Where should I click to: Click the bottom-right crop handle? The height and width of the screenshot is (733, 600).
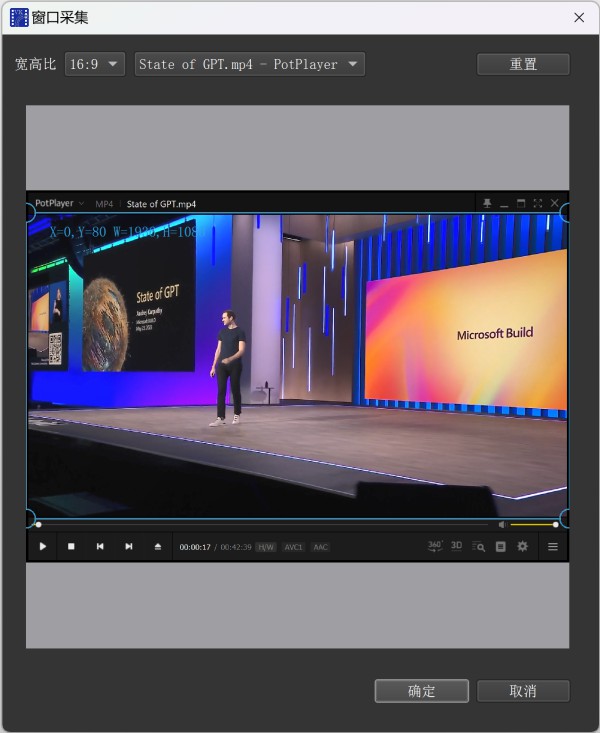pyautogui.click(x=565, y=519)
